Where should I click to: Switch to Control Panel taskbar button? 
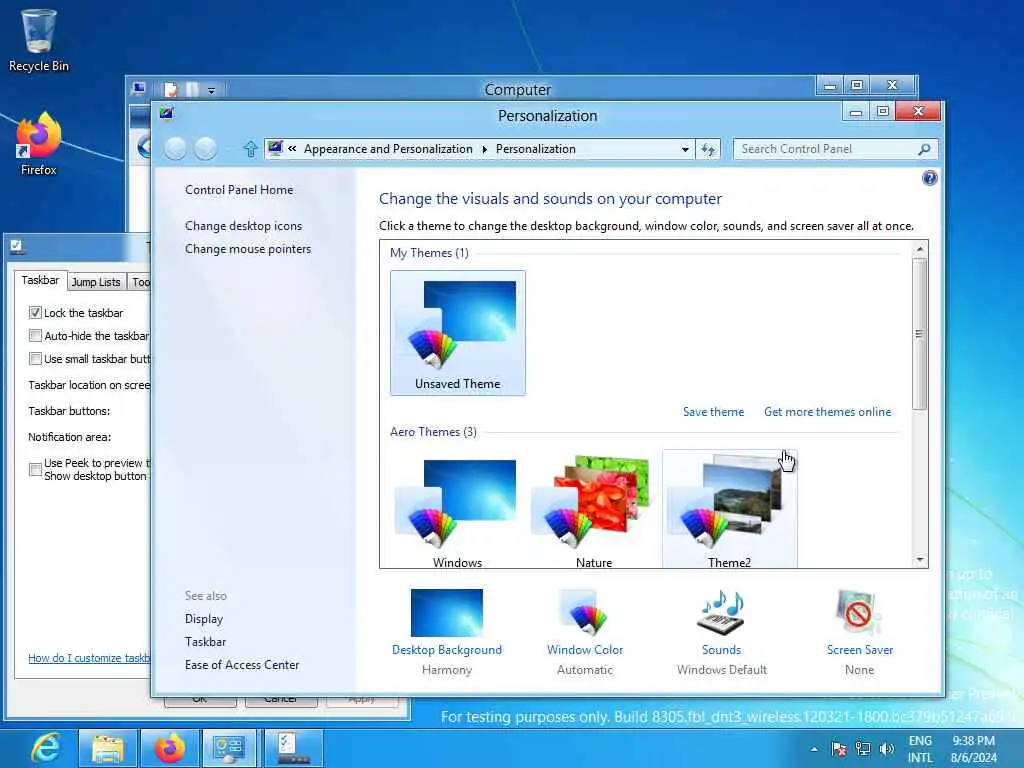tap(229, 748)
